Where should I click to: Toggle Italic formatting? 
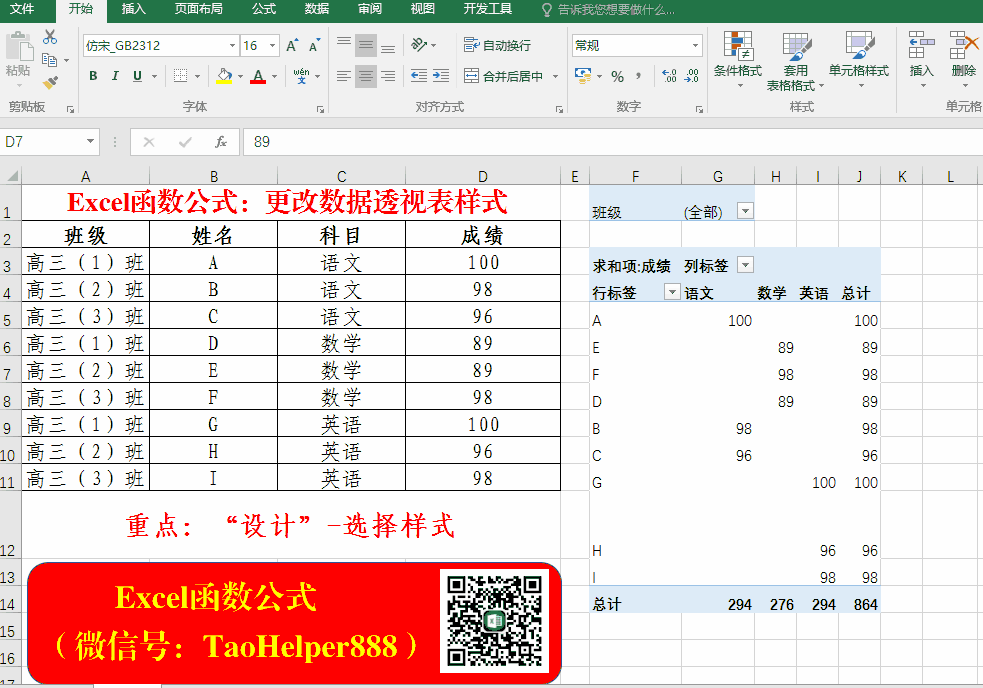pos(115,76)
